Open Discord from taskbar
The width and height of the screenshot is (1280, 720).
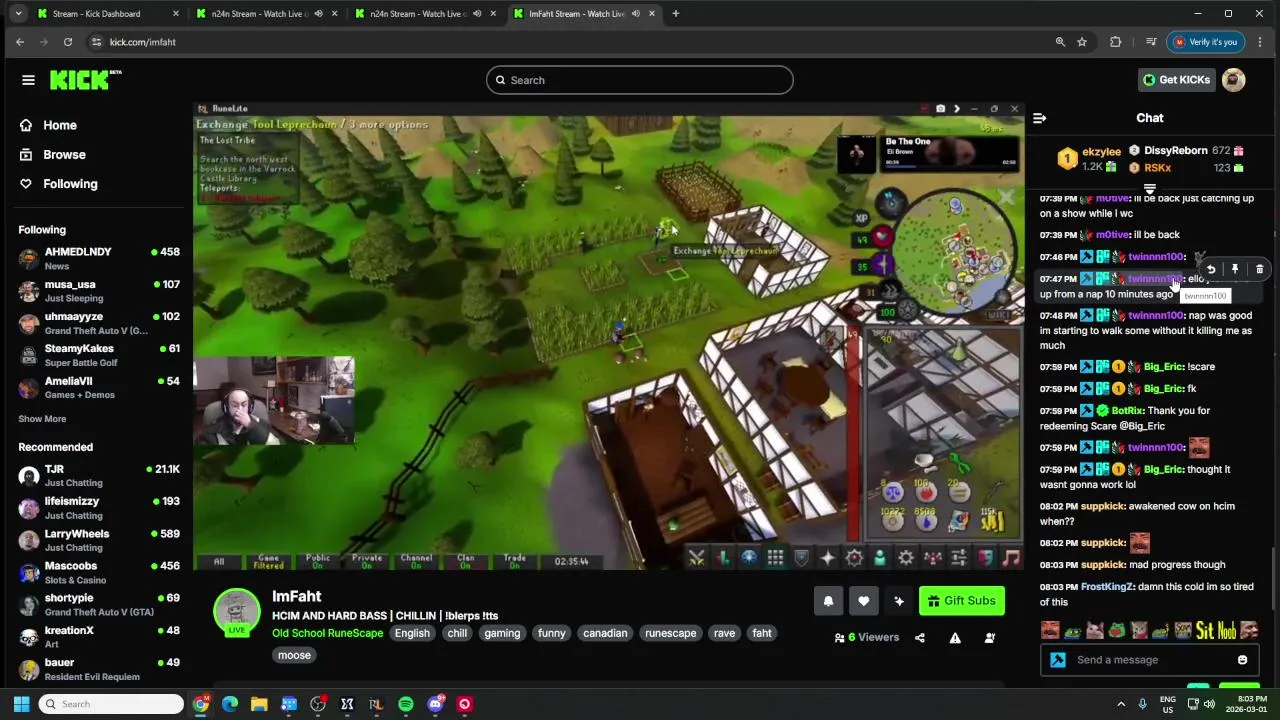coord(435,704)
